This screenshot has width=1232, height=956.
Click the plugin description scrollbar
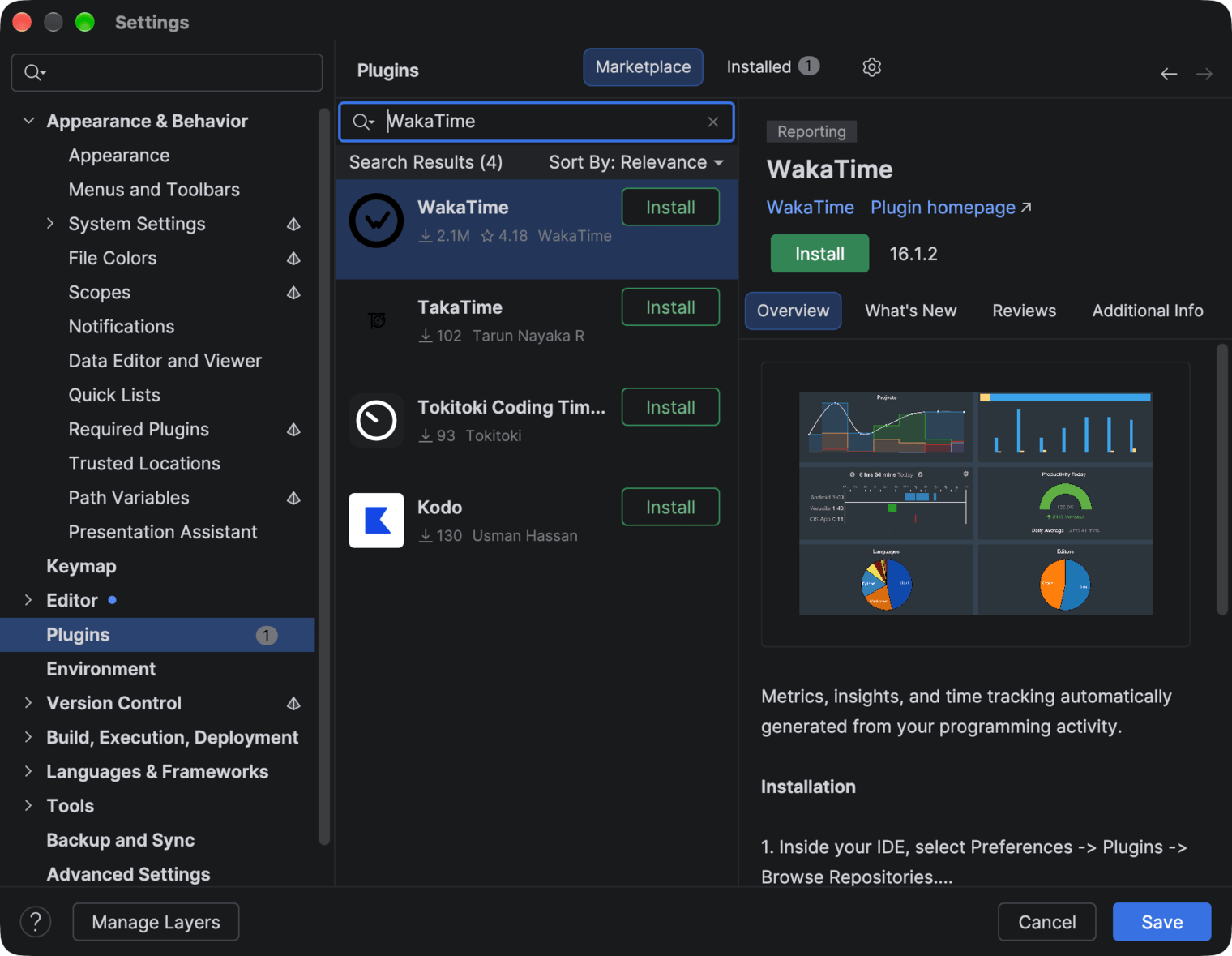click(x=1222, y=480)
